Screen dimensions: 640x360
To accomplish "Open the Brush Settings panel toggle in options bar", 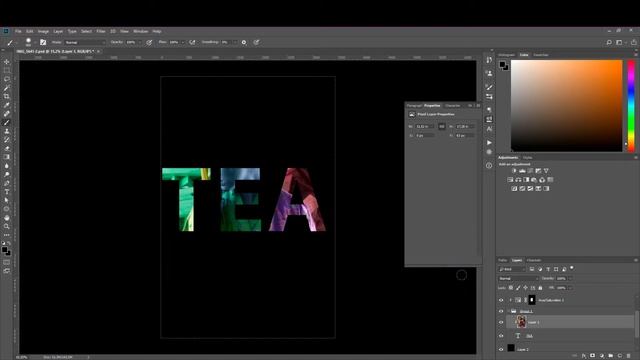I will point(43,42).
